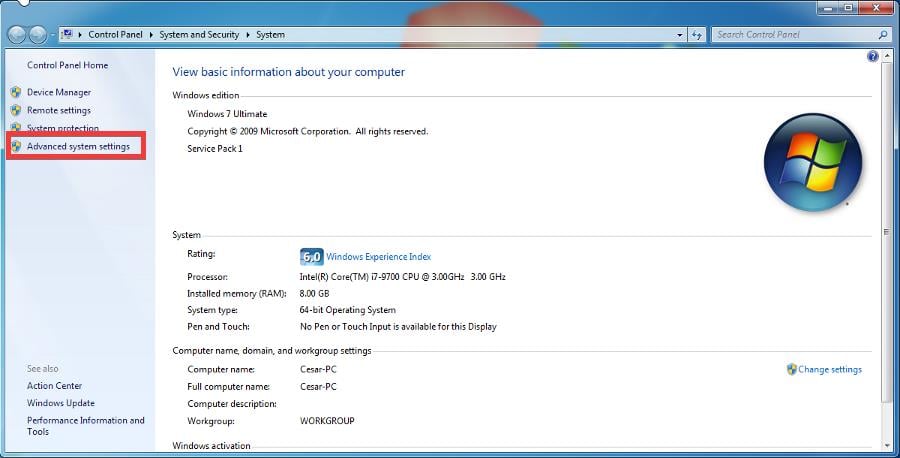Open Help with the blue question mark
The image size is (900, 458).
point(872,56)
